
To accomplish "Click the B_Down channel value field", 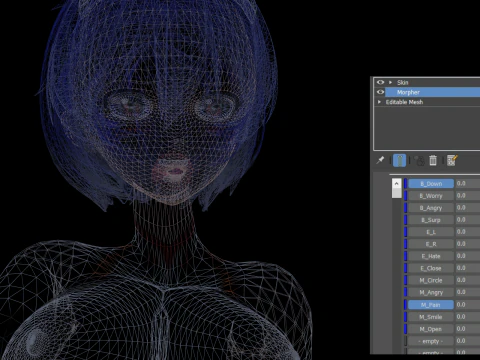I will point(468,184).
